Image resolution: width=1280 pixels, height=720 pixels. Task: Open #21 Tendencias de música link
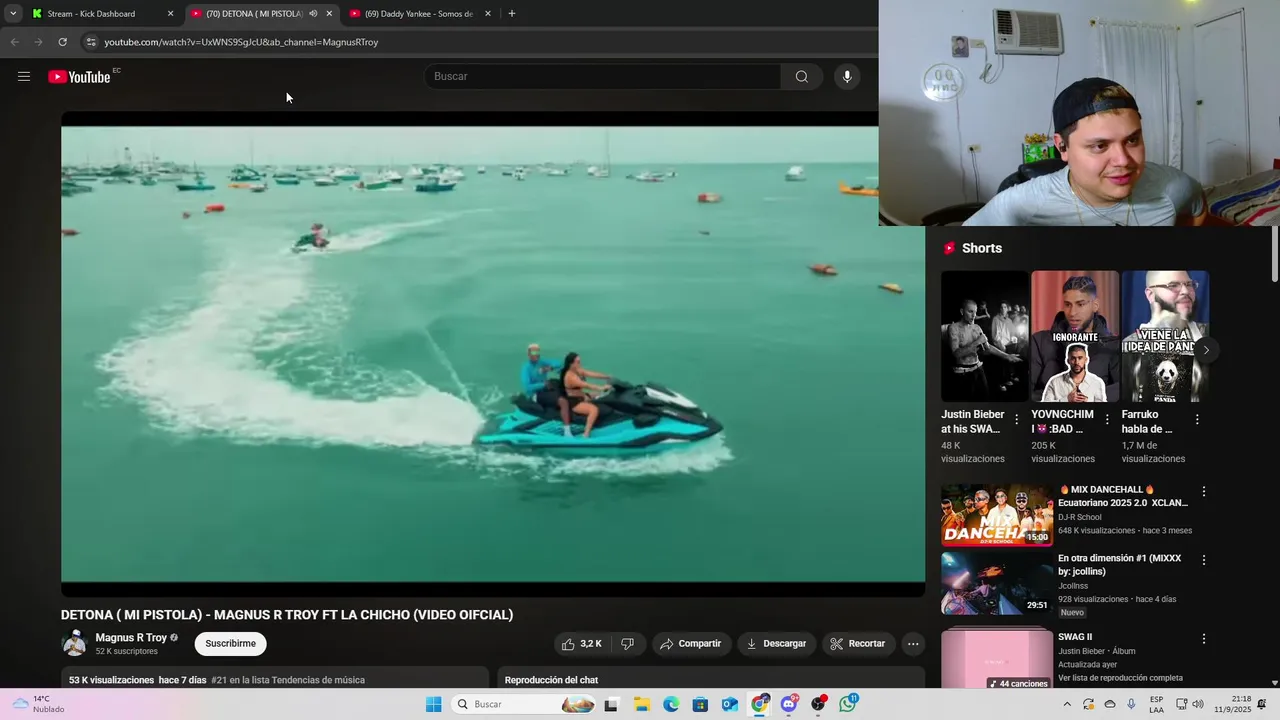[x=288, y=680]
